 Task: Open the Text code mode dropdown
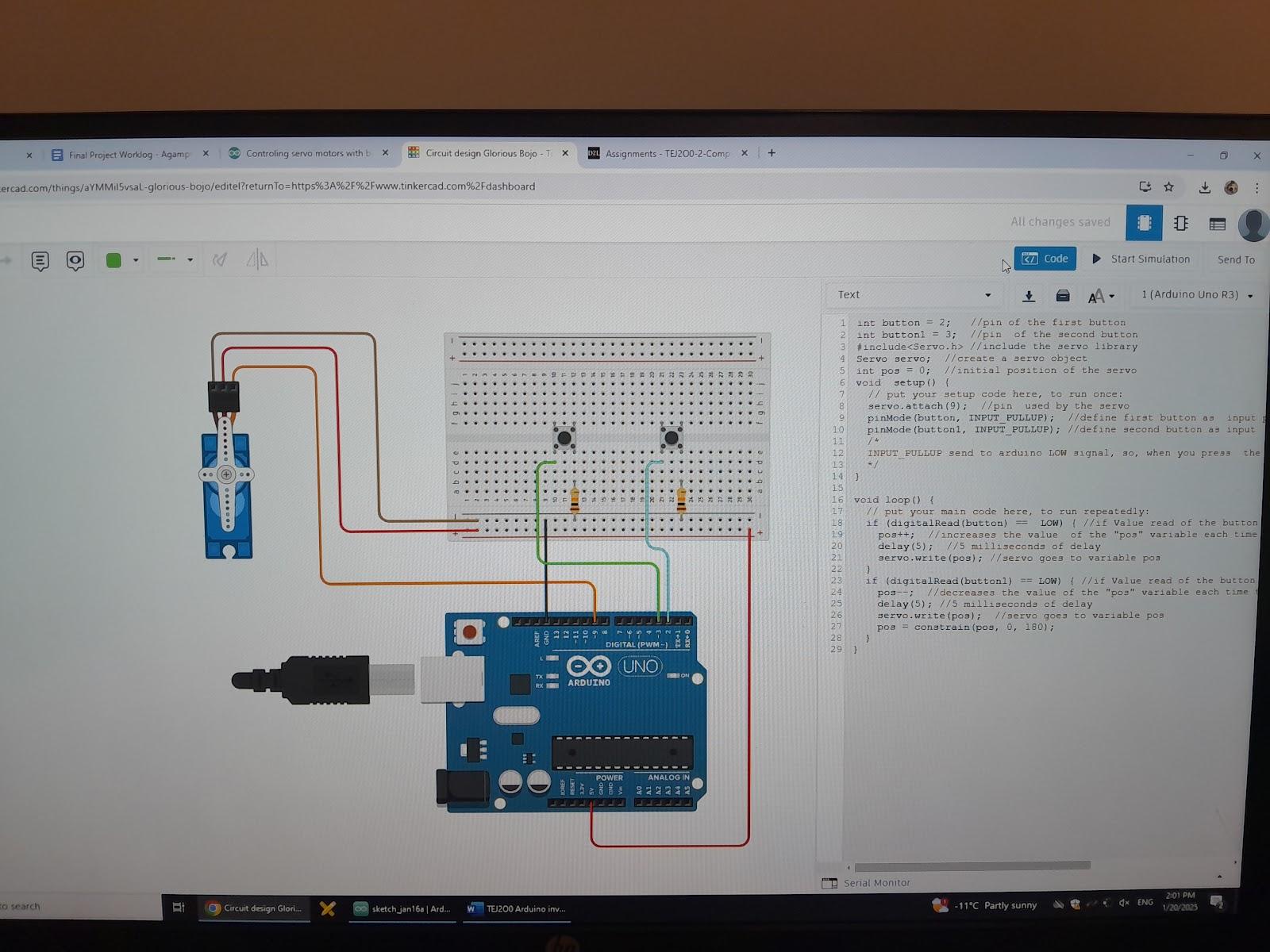[914, 294]
